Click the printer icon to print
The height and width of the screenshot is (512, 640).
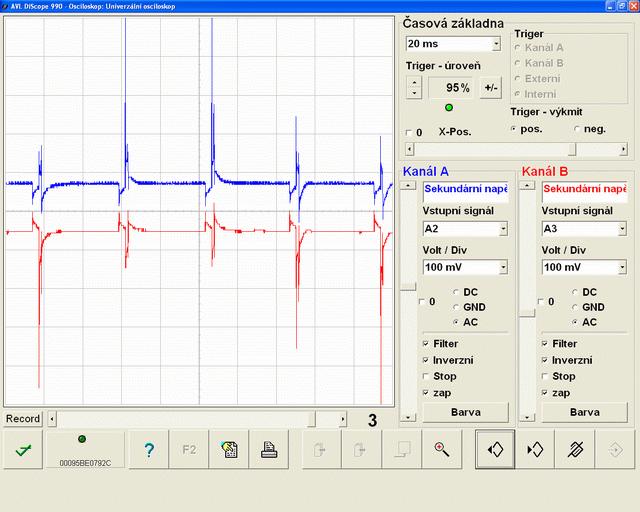[268, 450]
